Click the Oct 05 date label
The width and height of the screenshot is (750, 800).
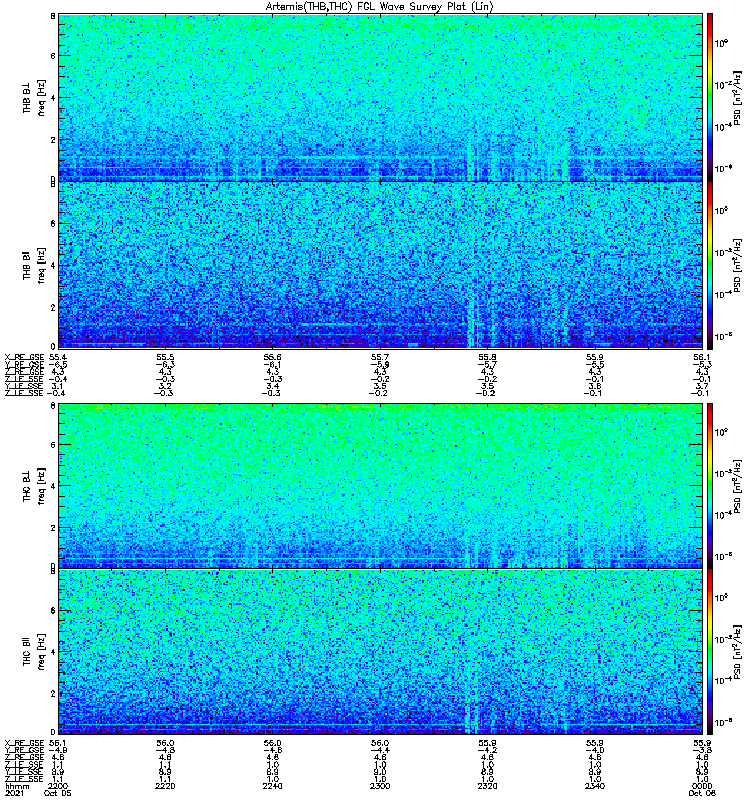point(58,793)
